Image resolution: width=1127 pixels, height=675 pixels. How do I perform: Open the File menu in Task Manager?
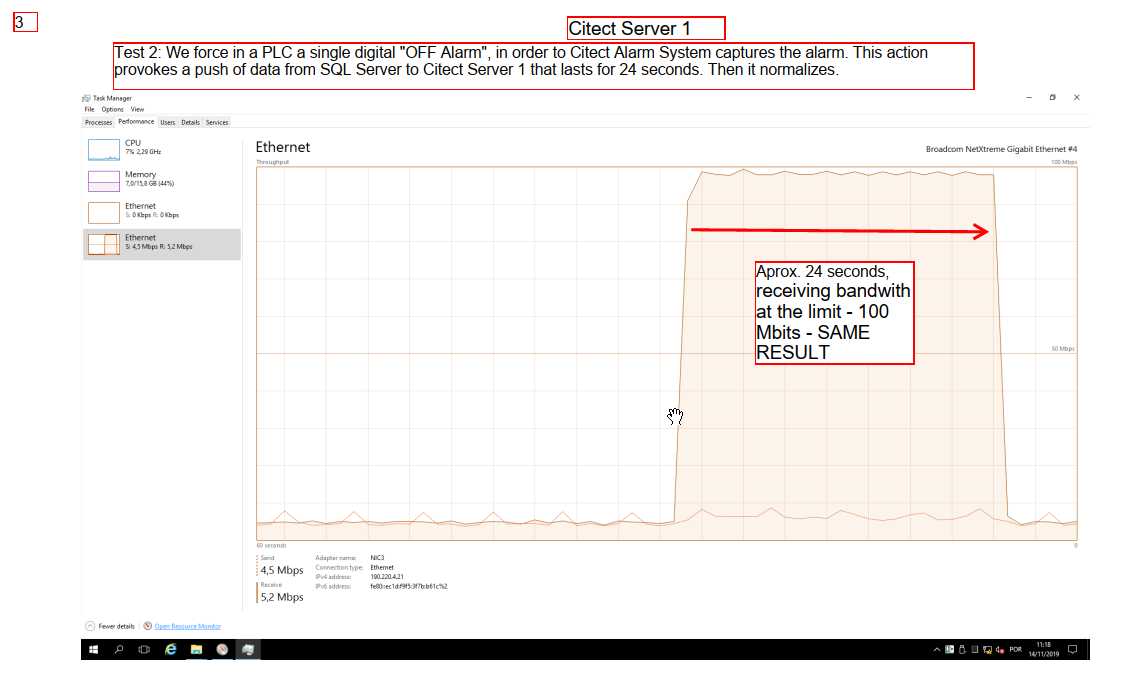coord(89,109)
